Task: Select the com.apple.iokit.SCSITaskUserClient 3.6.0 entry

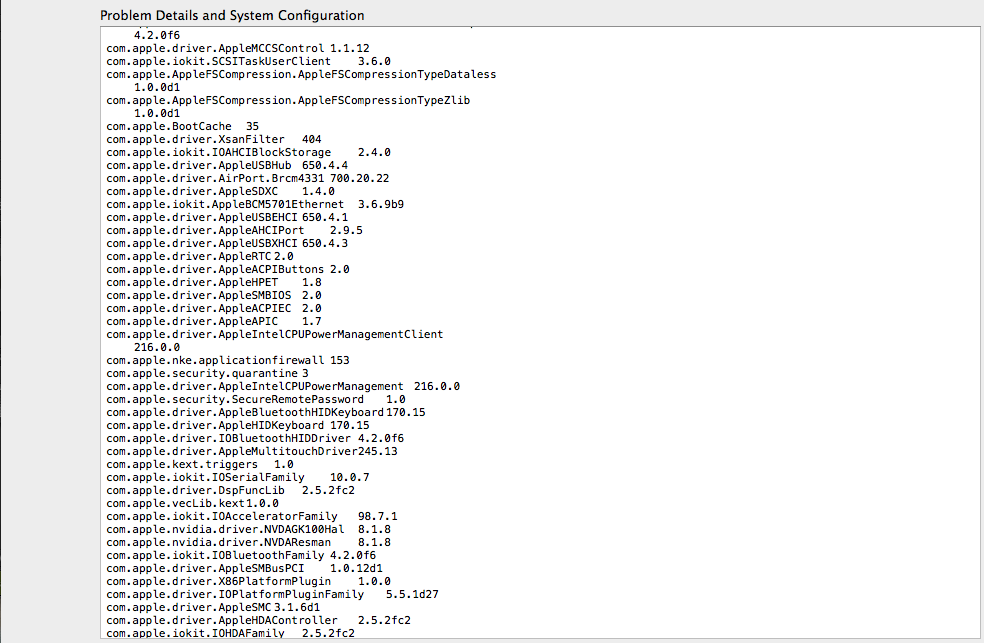Action: (249, 61)
